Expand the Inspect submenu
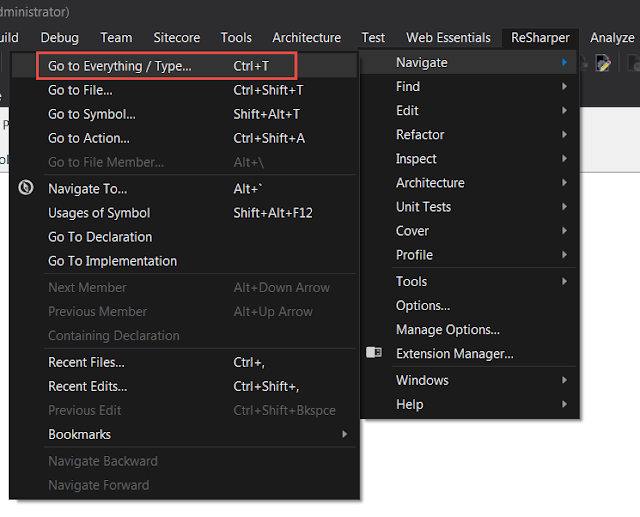This screenshot has width=640, height=517. click(469, 159)
